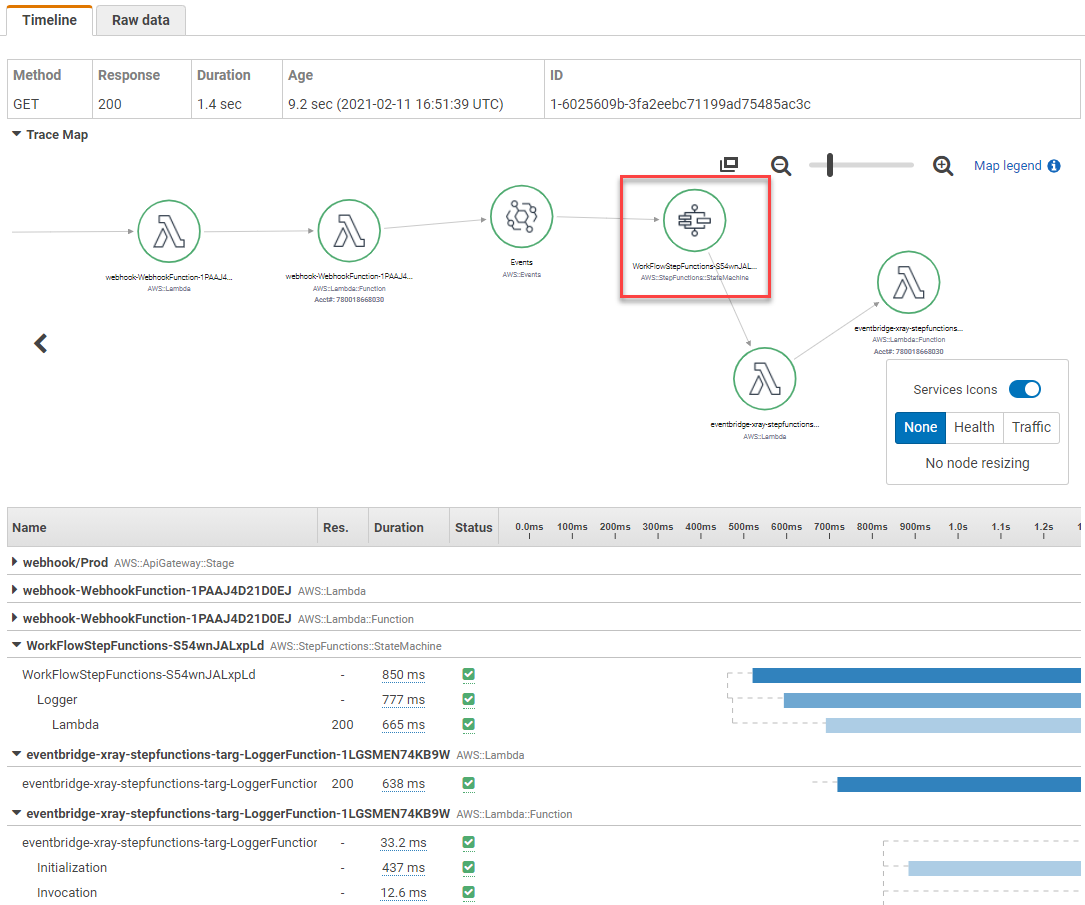Switch to the Raw data tab
1085x905 pixels.
point(140,20)
